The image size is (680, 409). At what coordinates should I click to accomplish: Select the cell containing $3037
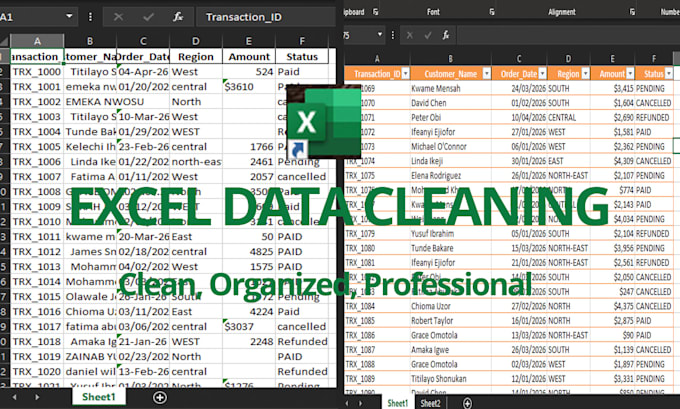(x=248, y=326)
